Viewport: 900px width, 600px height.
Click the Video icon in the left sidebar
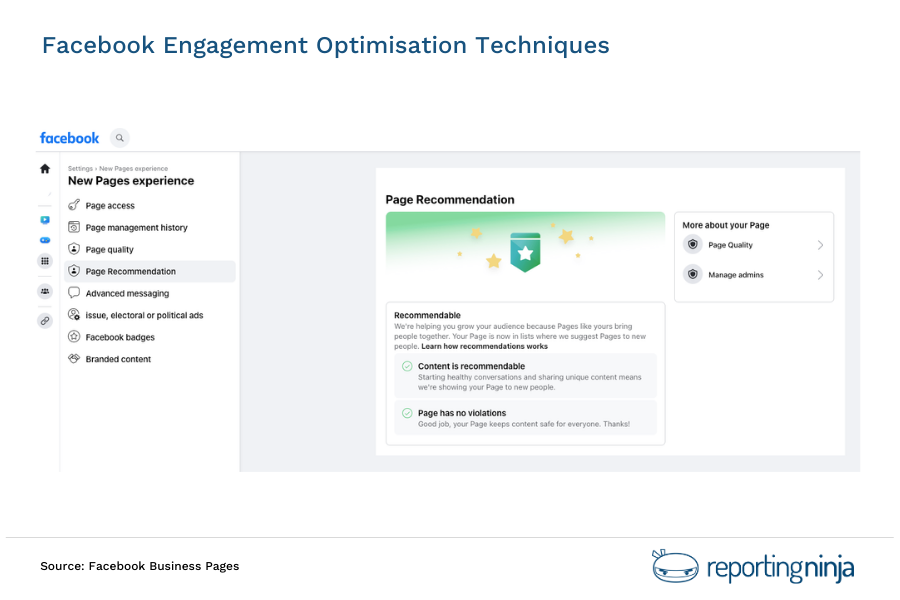(44, 219)
